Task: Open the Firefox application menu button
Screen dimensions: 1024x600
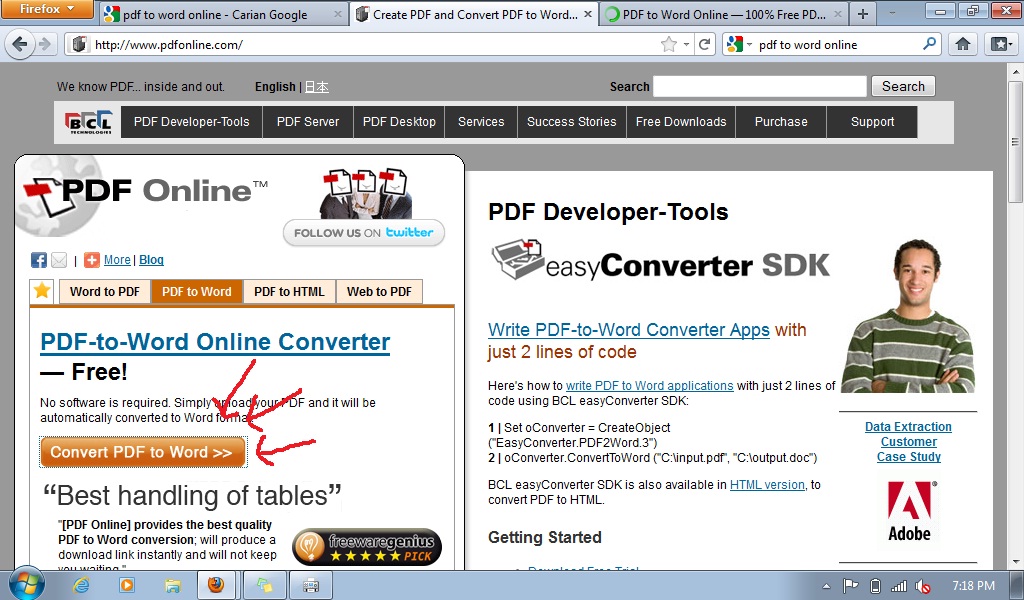Action: tap(47, 9)
